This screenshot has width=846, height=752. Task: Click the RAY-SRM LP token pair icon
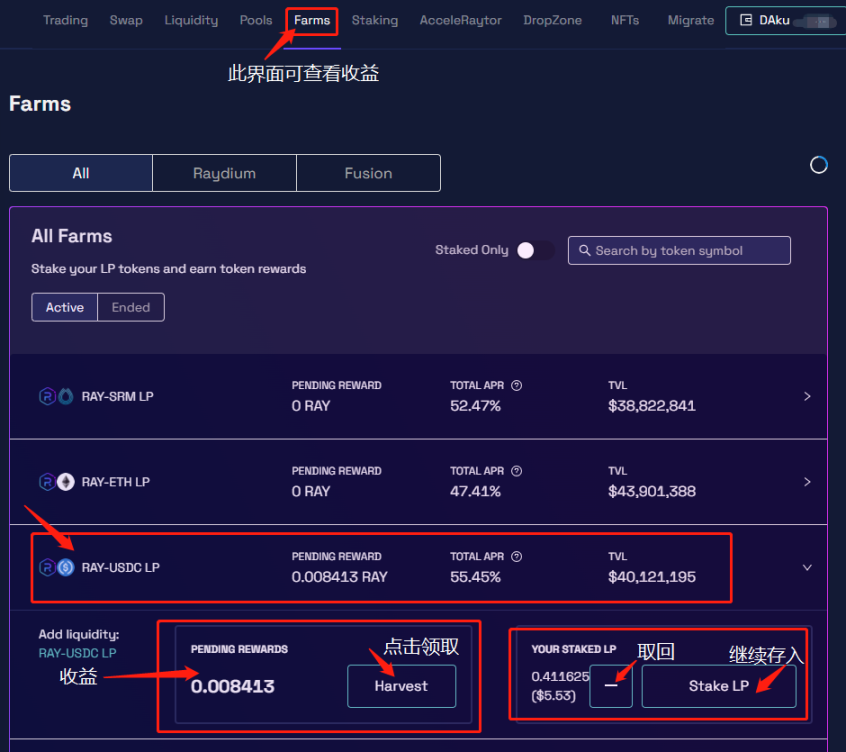tap(55, 396)
